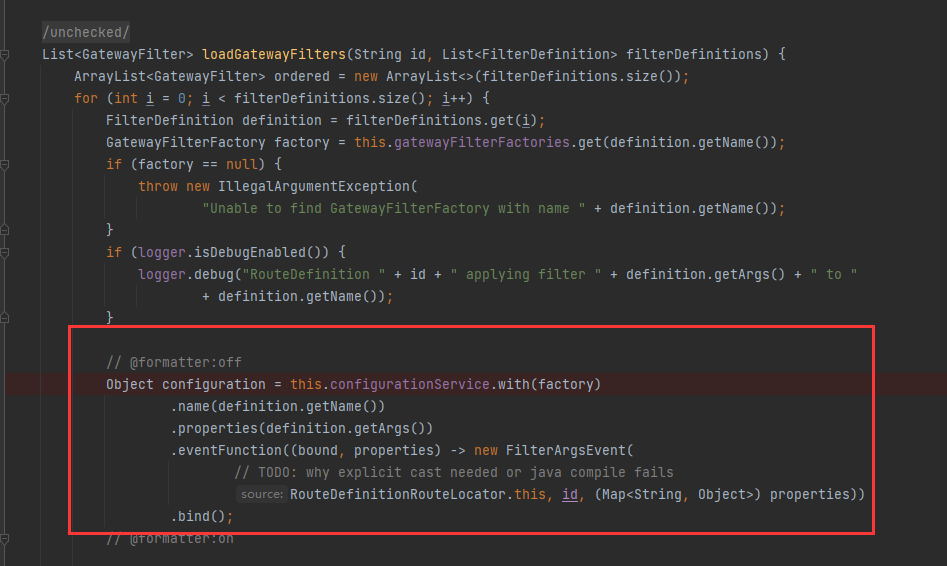Viewport: 947px width, 566px height.
Task: Click .eventFunction chained call
Action: coord(226,451)
